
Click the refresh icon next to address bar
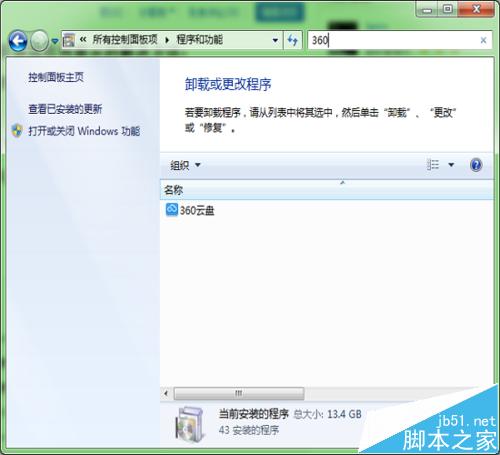tap(293, 40)
